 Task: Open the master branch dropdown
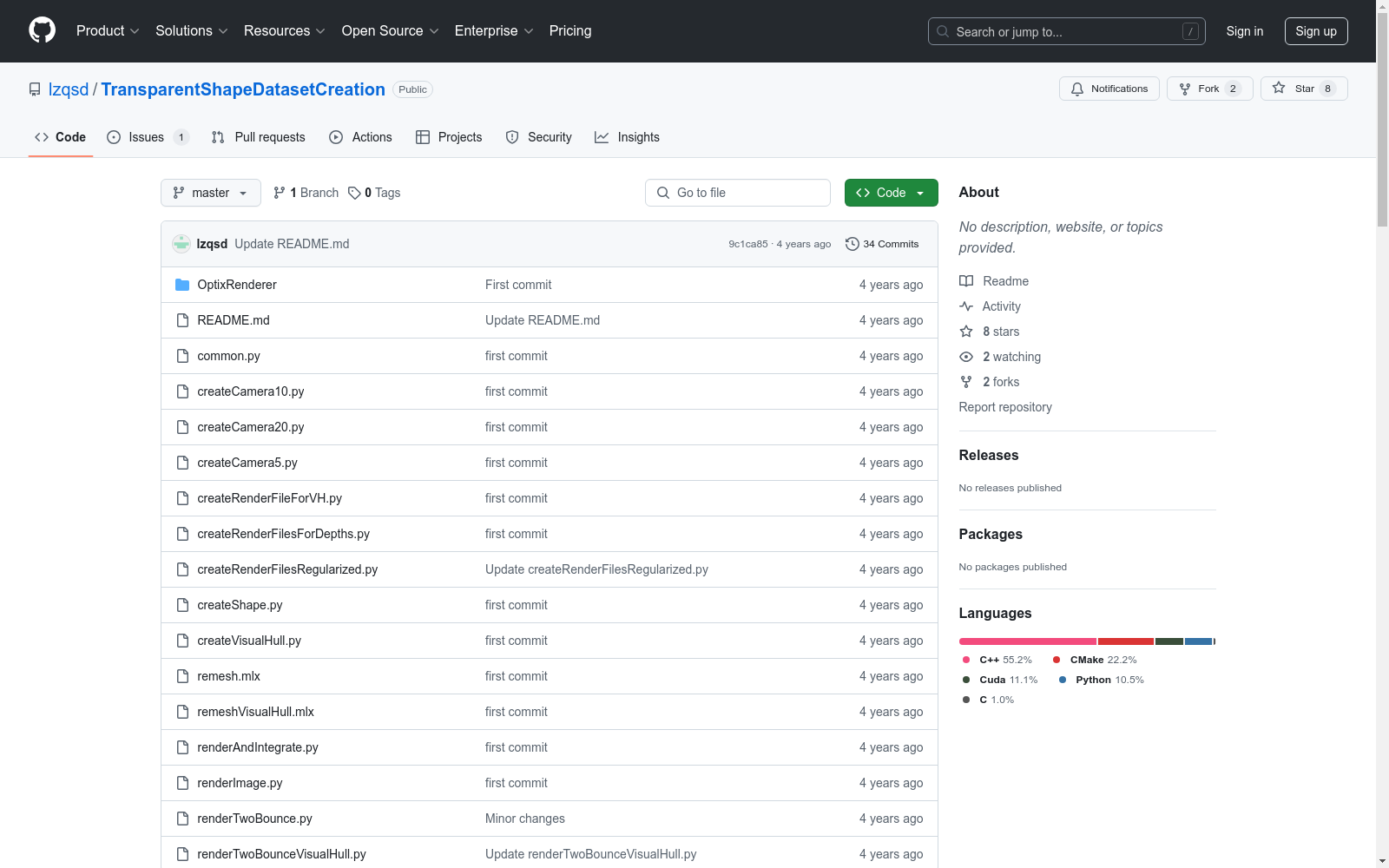[x=211, y=193]
